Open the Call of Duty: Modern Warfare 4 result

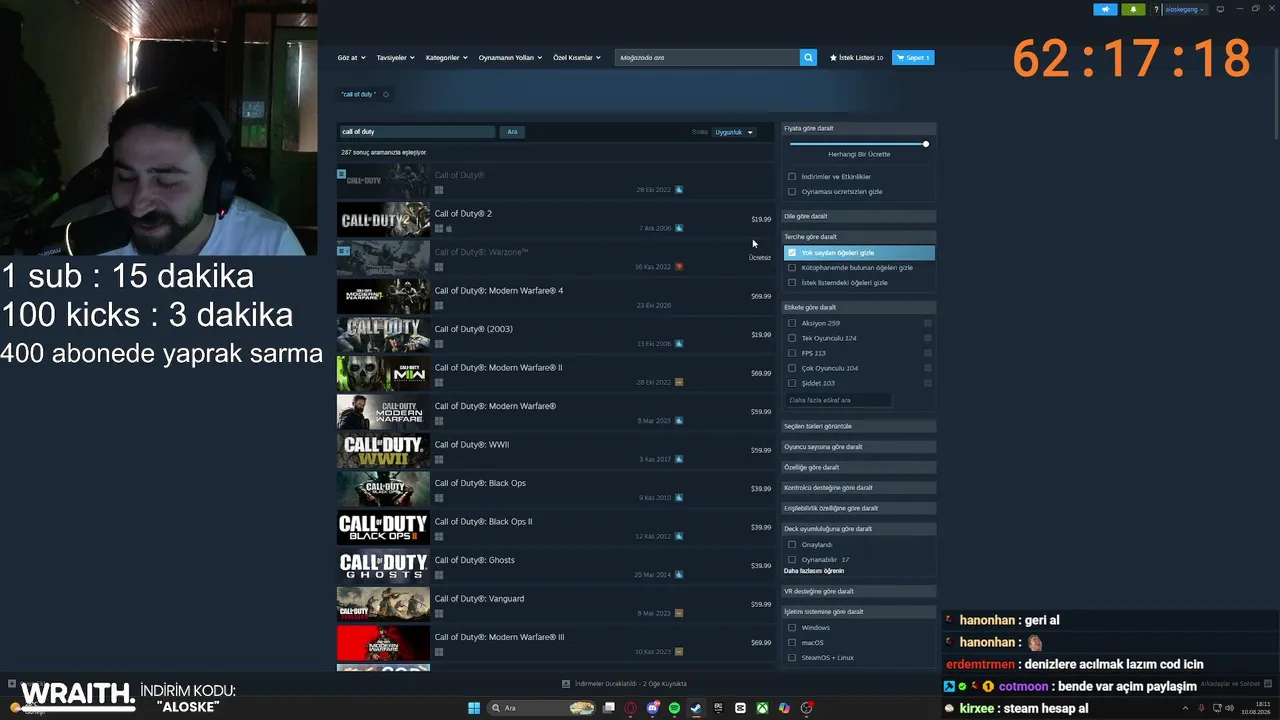556,297
